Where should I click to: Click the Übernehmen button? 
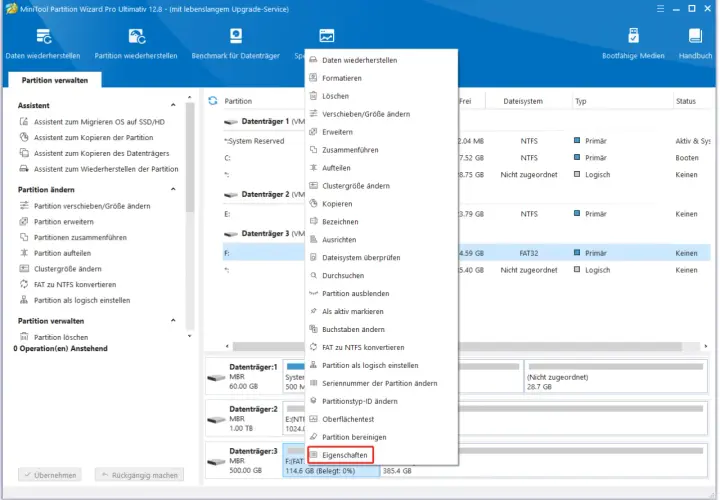[50, 475]
